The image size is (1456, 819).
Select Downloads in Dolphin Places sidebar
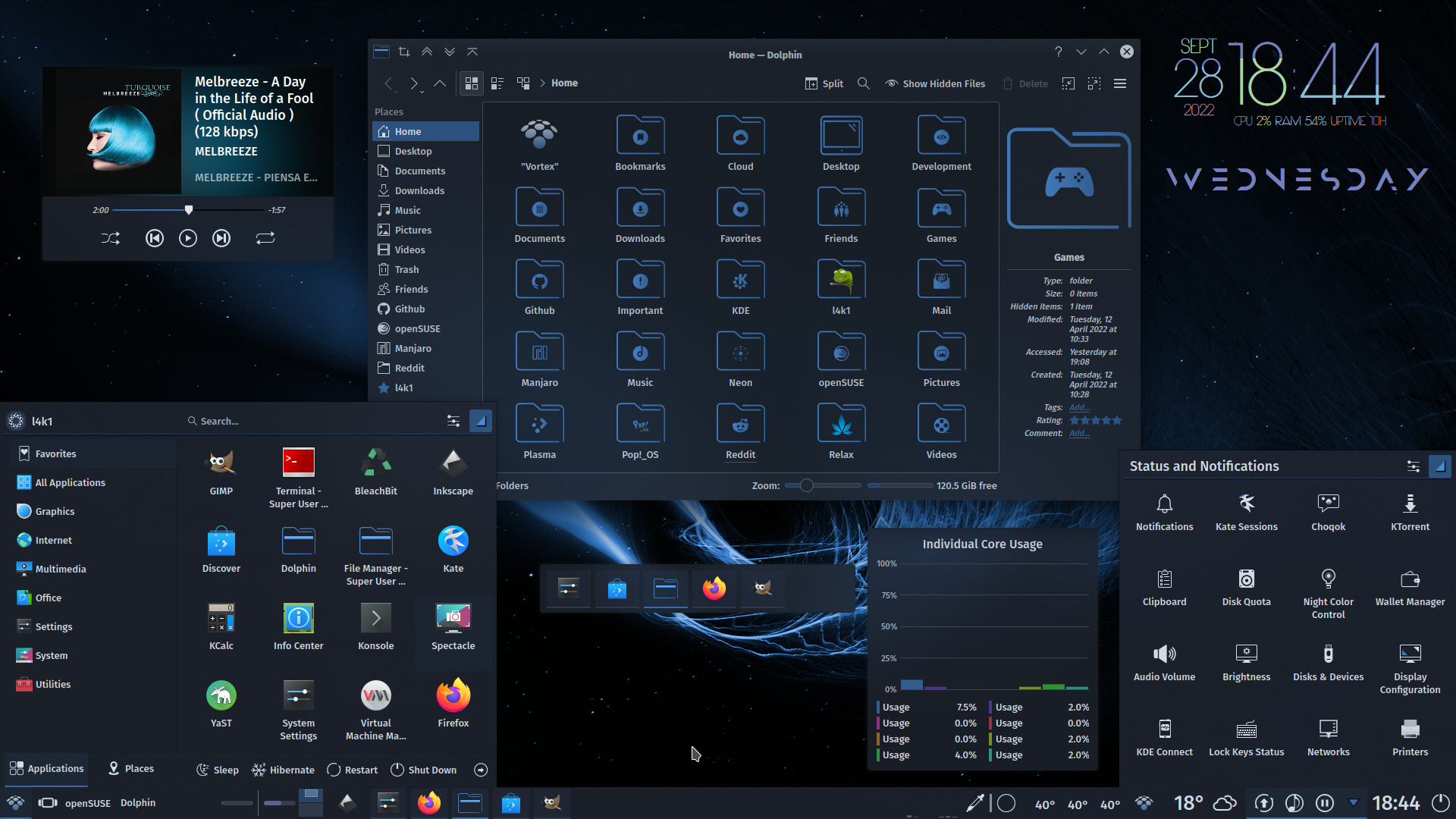pyautogui.click(x=425, y=190)
